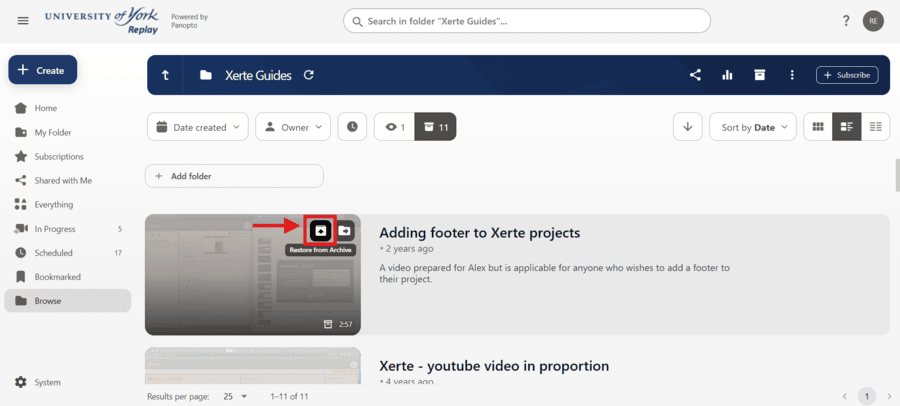
Task: Open Scheduled in the sidebar
Action: (68, 253)
